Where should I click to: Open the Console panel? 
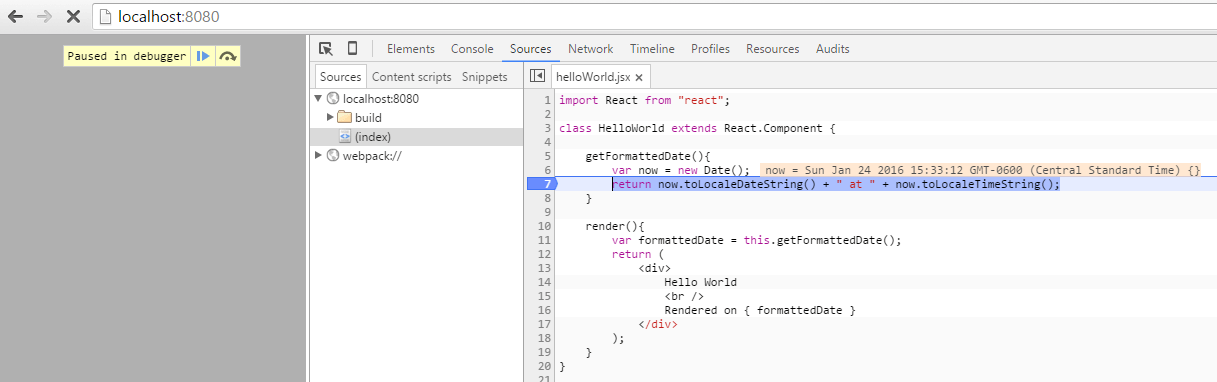point(472,48)
